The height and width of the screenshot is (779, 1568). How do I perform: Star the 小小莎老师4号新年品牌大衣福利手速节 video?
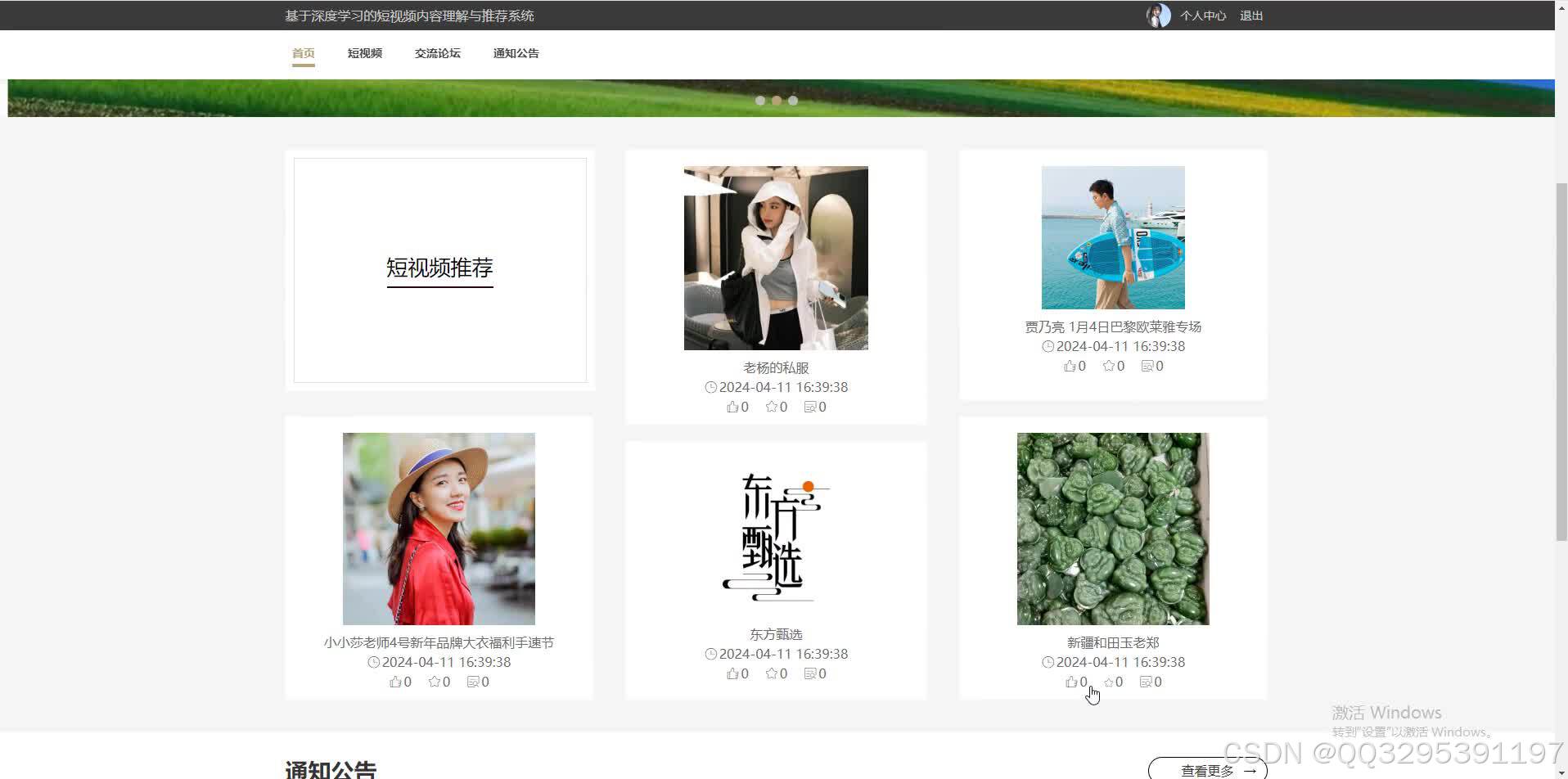[x=434, y=682]
